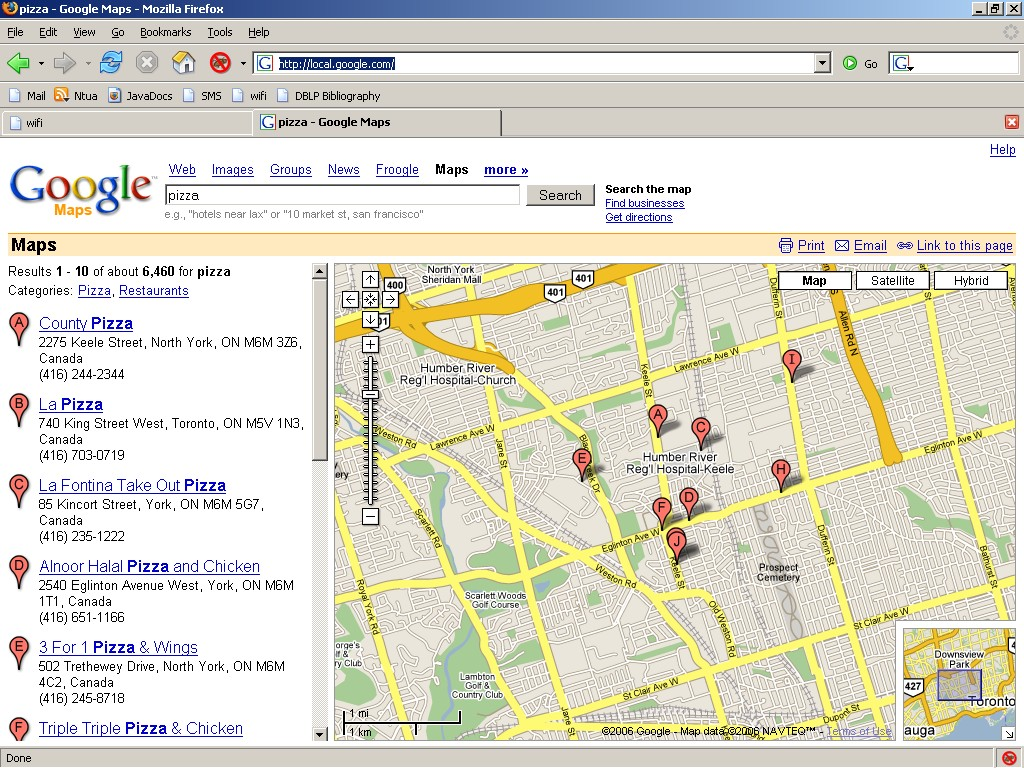Click the Find businesses link
1024x768 pixels.
click(x=645, y=203)
